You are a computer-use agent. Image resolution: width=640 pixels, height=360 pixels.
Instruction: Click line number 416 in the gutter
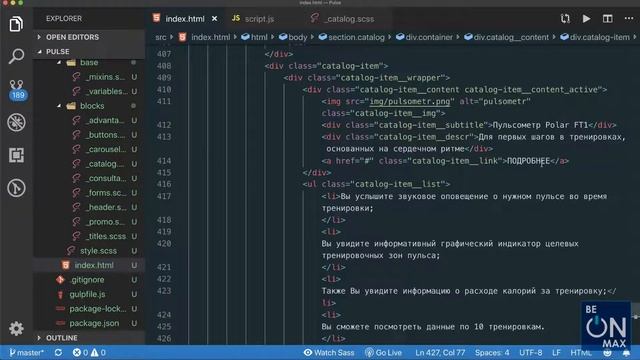pos(164,184)
